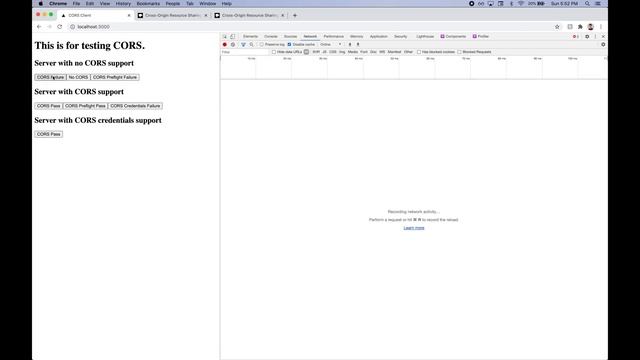640x360 pixels.
Task: Filter requests by XHR
Action: pyautogui.click(x=316, y=52)
